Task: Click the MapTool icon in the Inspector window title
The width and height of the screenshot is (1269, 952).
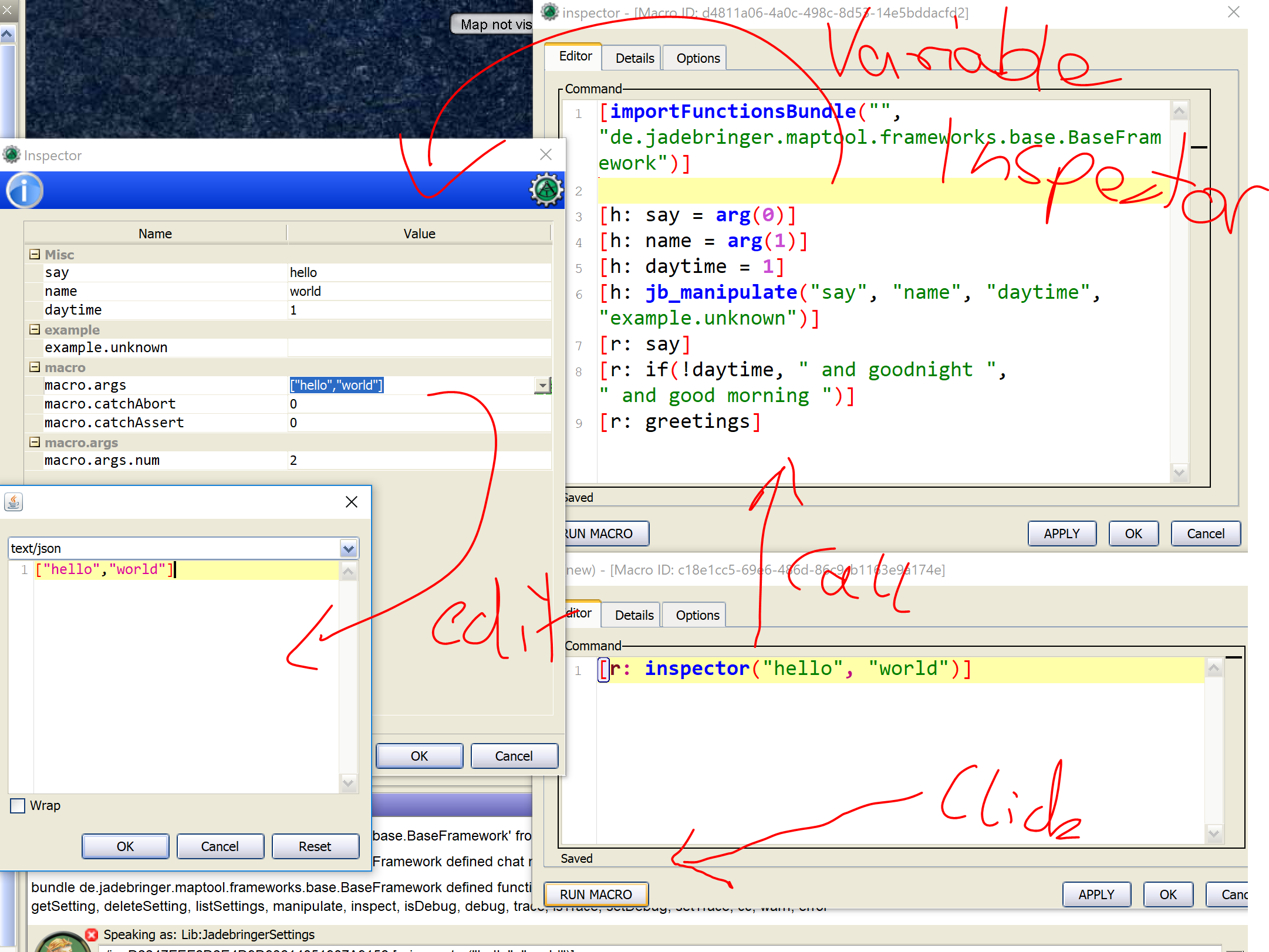Action: (x=11, y=155)
